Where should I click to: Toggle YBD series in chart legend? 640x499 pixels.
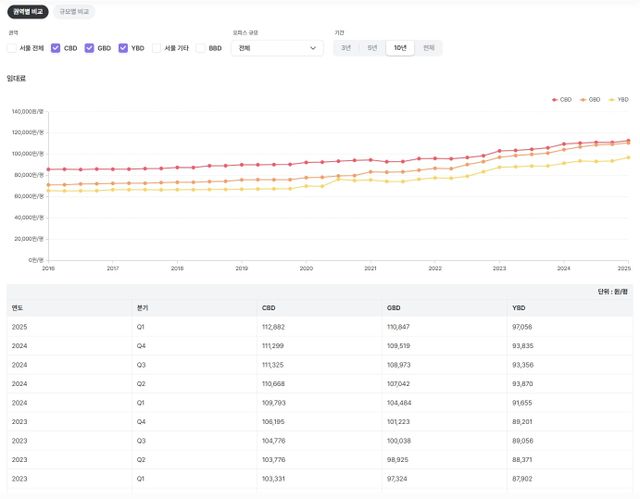point(619,100)
